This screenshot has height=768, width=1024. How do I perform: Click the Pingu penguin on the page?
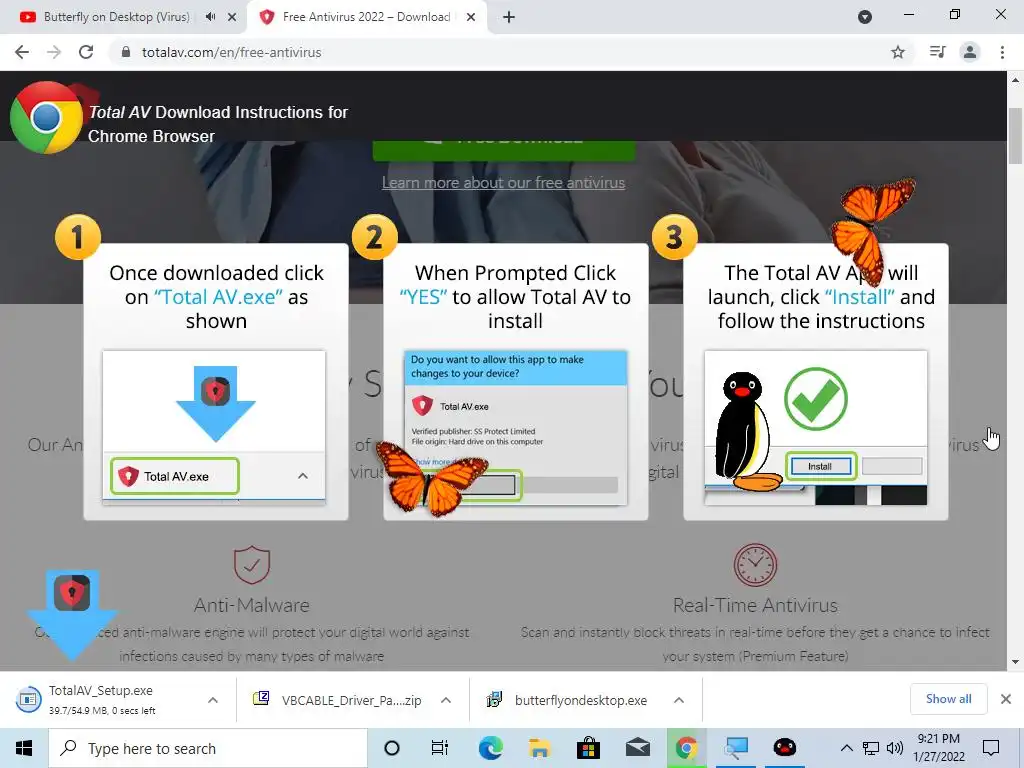pos(746,431)
